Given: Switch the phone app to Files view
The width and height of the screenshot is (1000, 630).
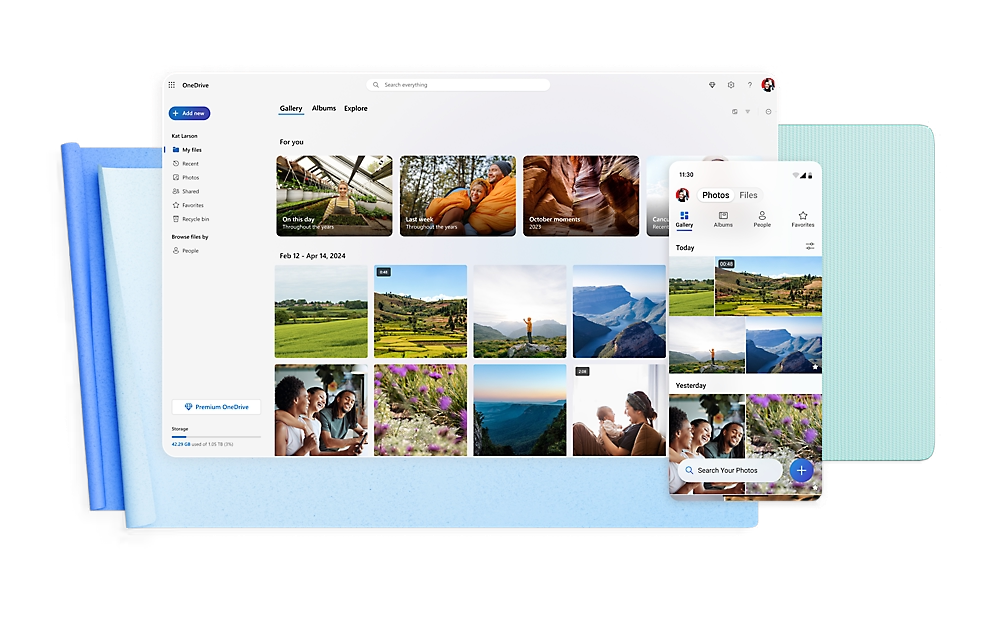Looking at the screenshot, I should (748, 195).
